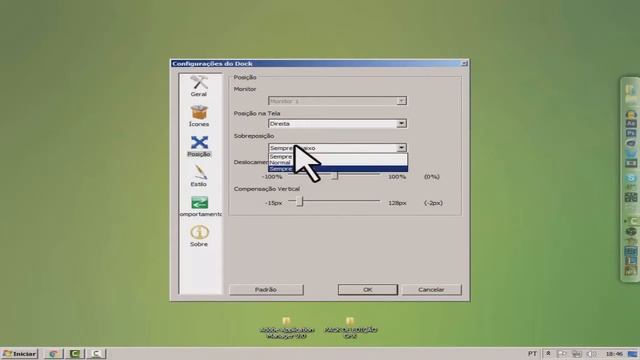
Task: Open the Skype dock icon
Action: pyautogui.click(x=631, y=178)
